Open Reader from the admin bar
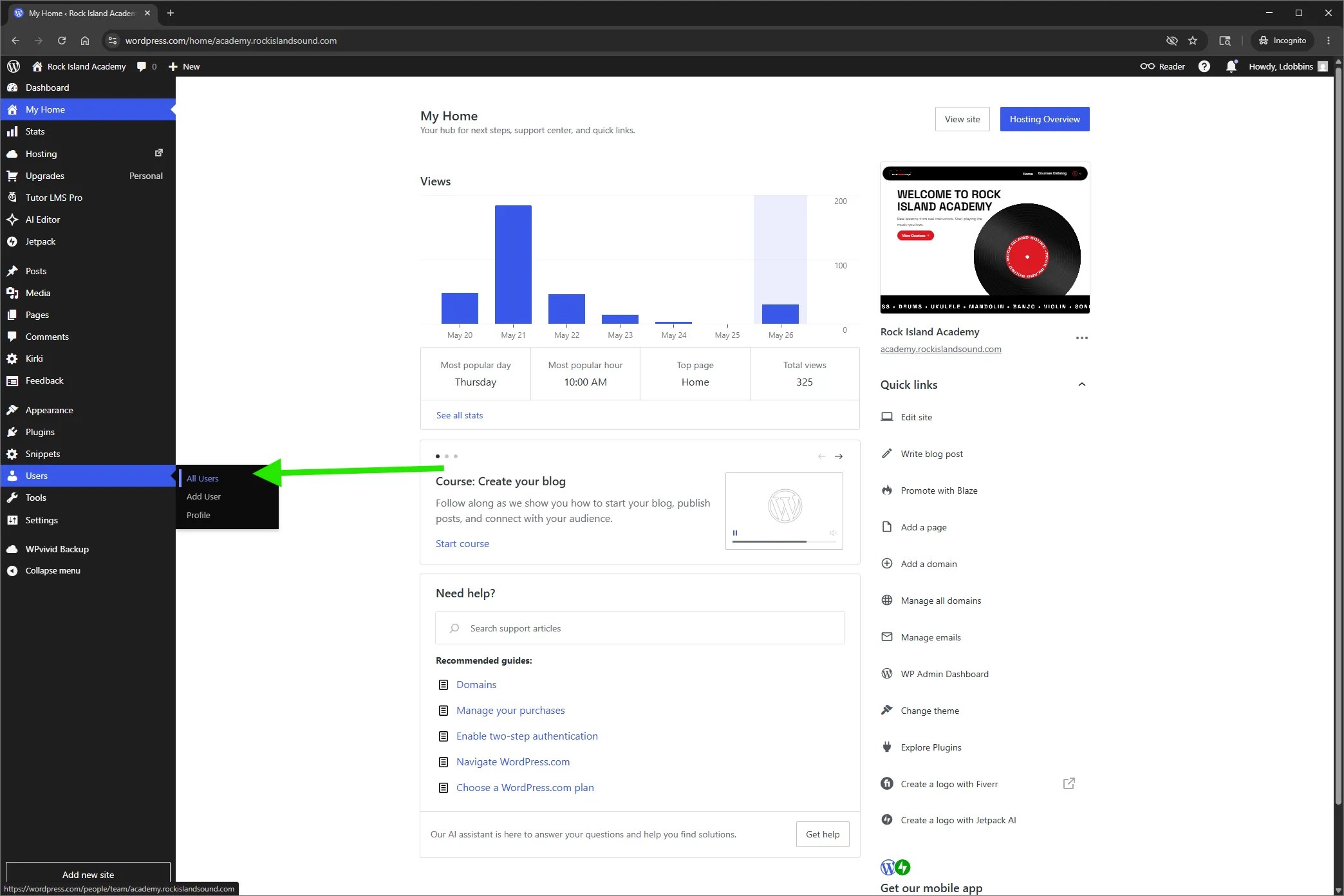Viewport: 1344px width, 896px height. [1162, 66]
